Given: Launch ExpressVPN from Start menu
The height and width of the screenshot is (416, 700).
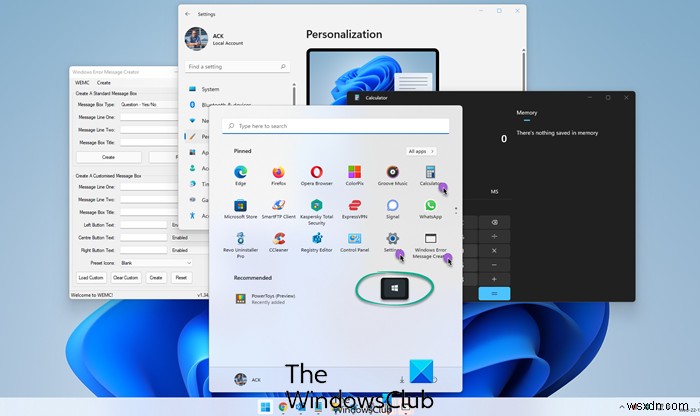Looking at the screenshot, I should pyautogui.click(x=354, y=208).
